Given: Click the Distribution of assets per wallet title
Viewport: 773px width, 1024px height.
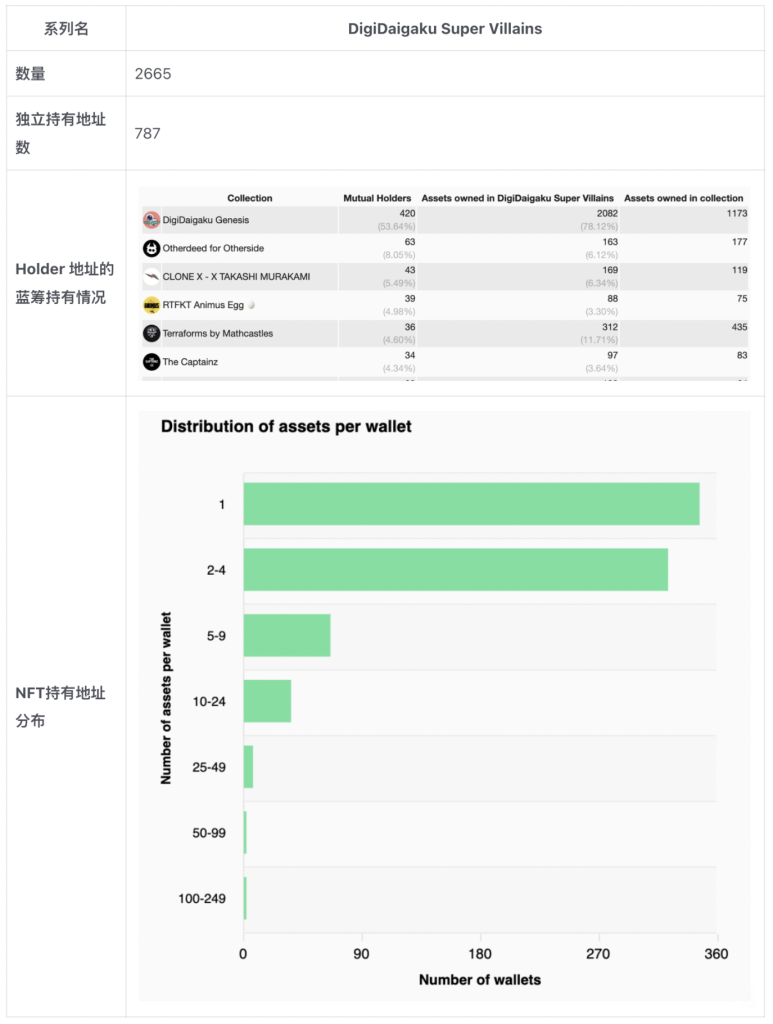Looking at the screenshot, I should tap(286, 426).
